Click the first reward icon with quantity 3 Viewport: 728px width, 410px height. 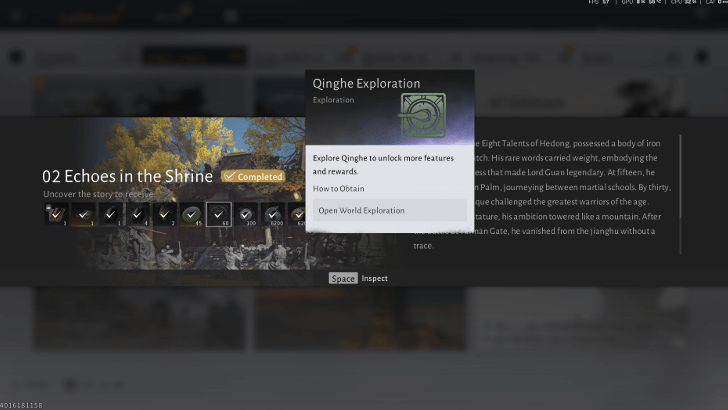pyautogui.click(x=57, y=214)
